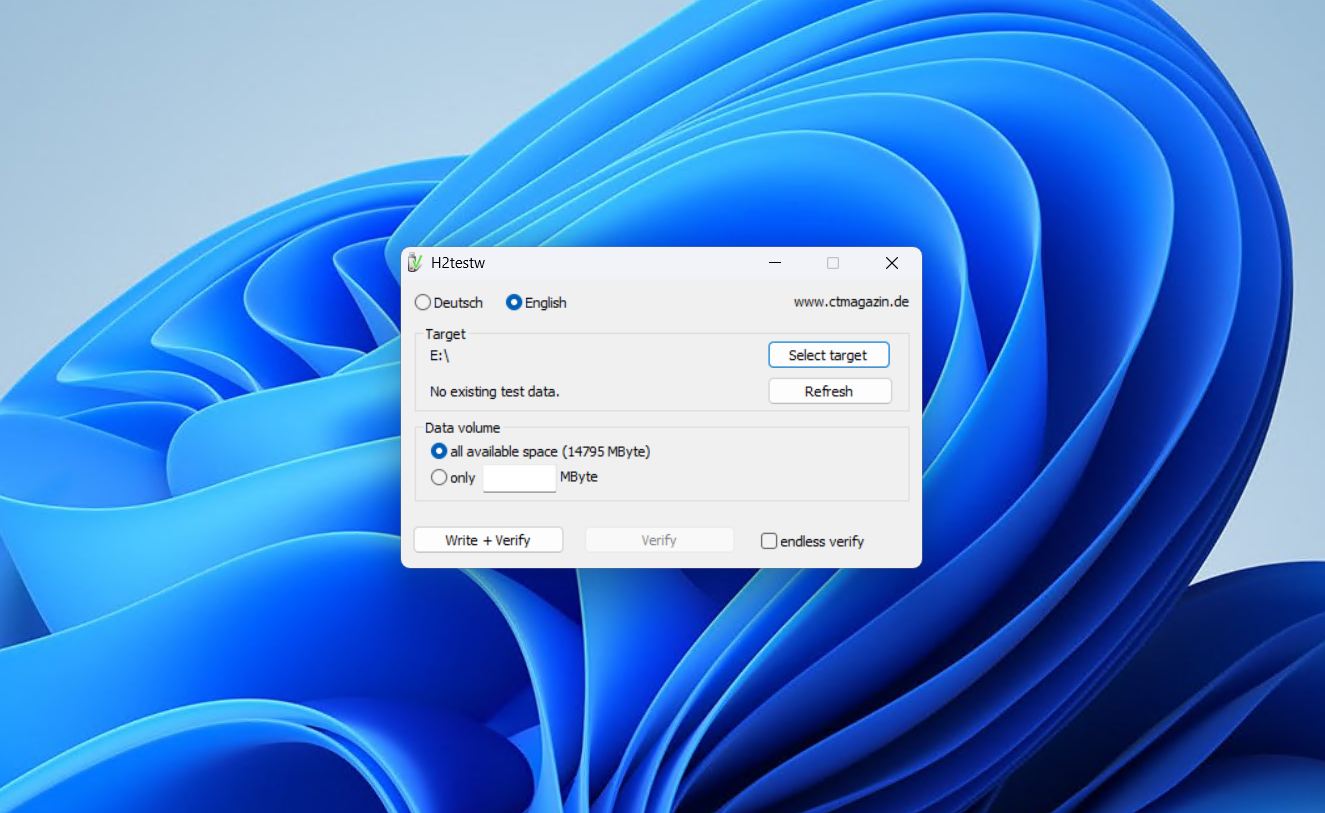Viewport: 1325px width, 813px height.
Task: Click the maximize window control
Action: coord(832,262)
